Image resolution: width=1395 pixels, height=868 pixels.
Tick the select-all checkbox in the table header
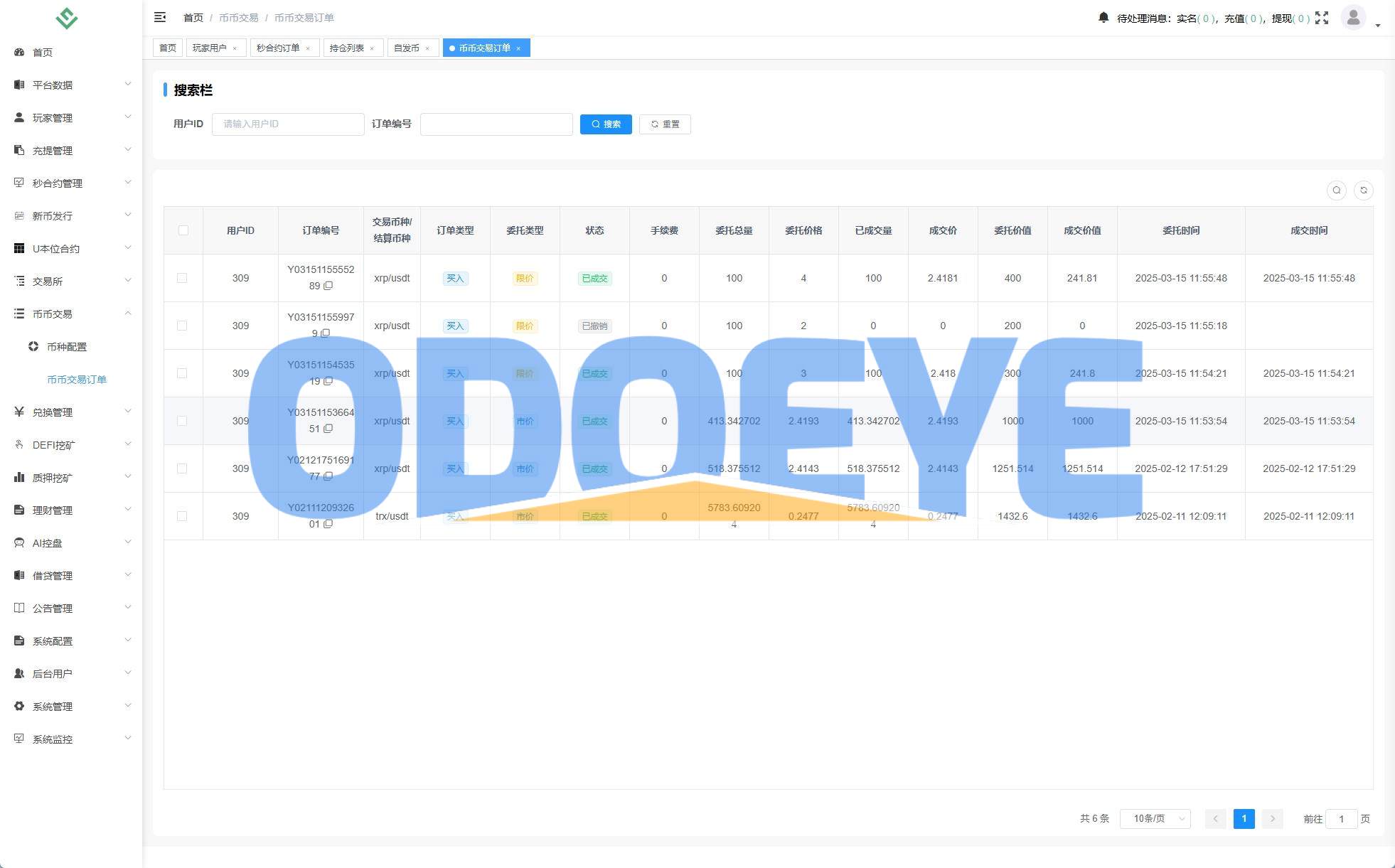[183, 230]
